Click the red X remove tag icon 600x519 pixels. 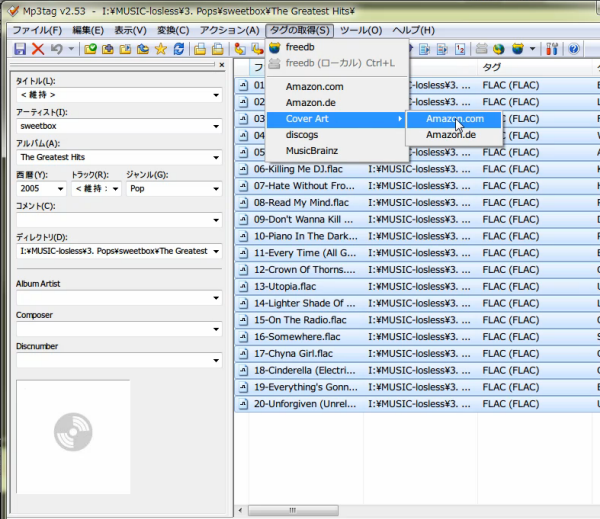point(38,49)
